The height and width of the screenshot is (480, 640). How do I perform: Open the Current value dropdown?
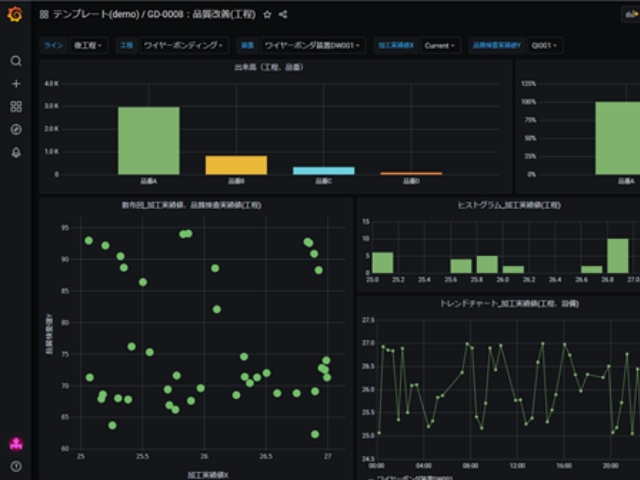(440, 45)
